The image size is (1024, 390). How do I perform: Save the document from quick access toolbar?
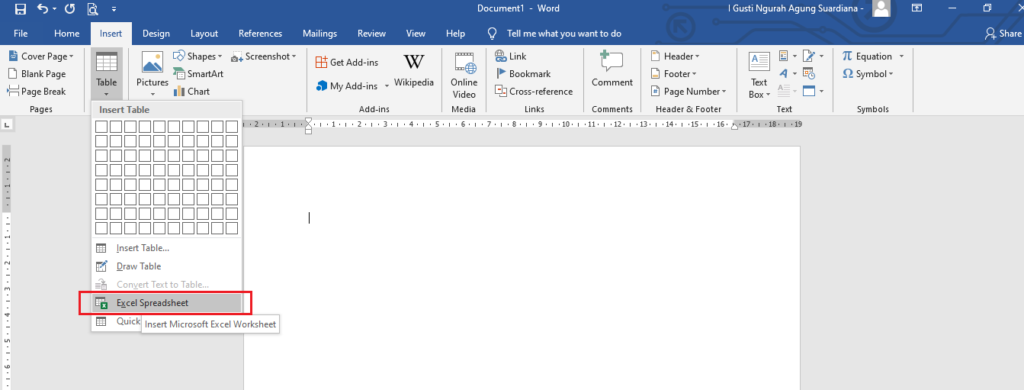point(20,9)
